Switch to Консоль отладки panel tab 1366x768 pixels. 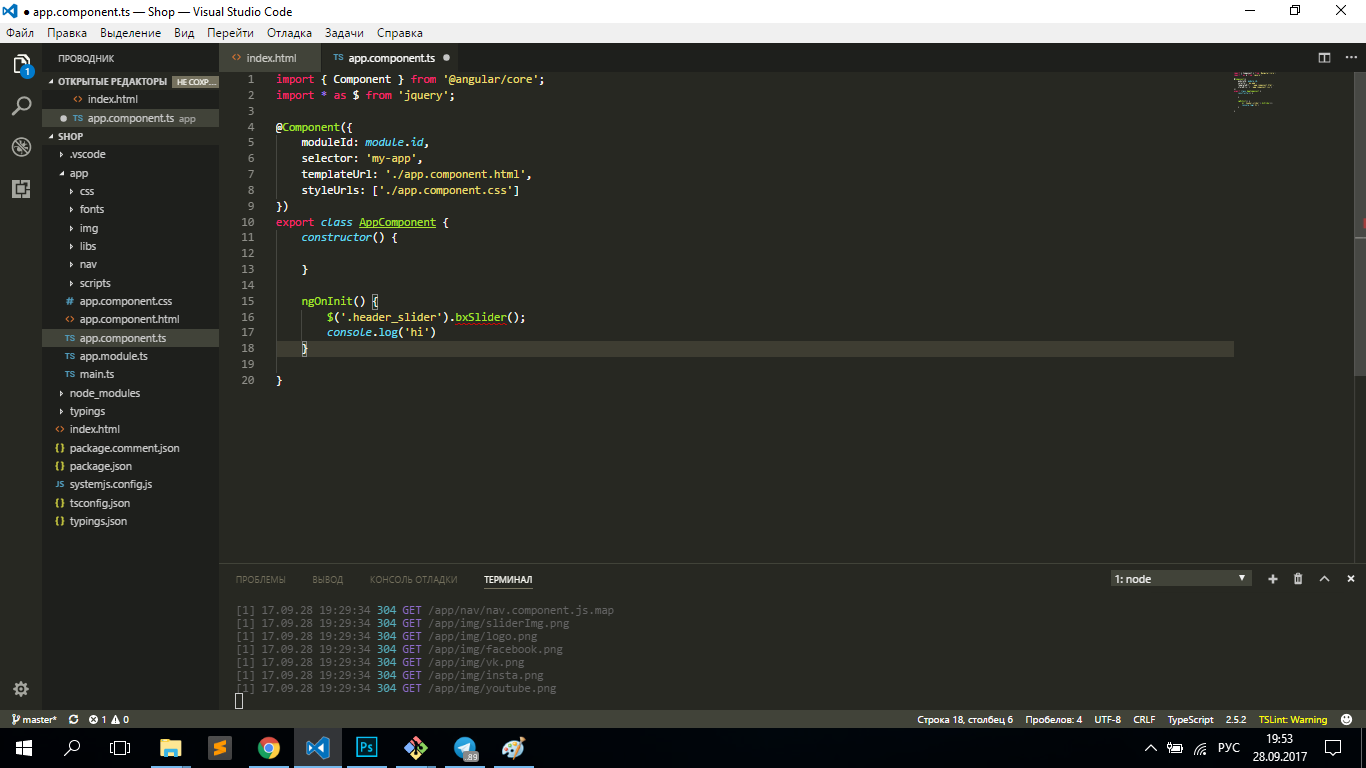tap(413, 579)
